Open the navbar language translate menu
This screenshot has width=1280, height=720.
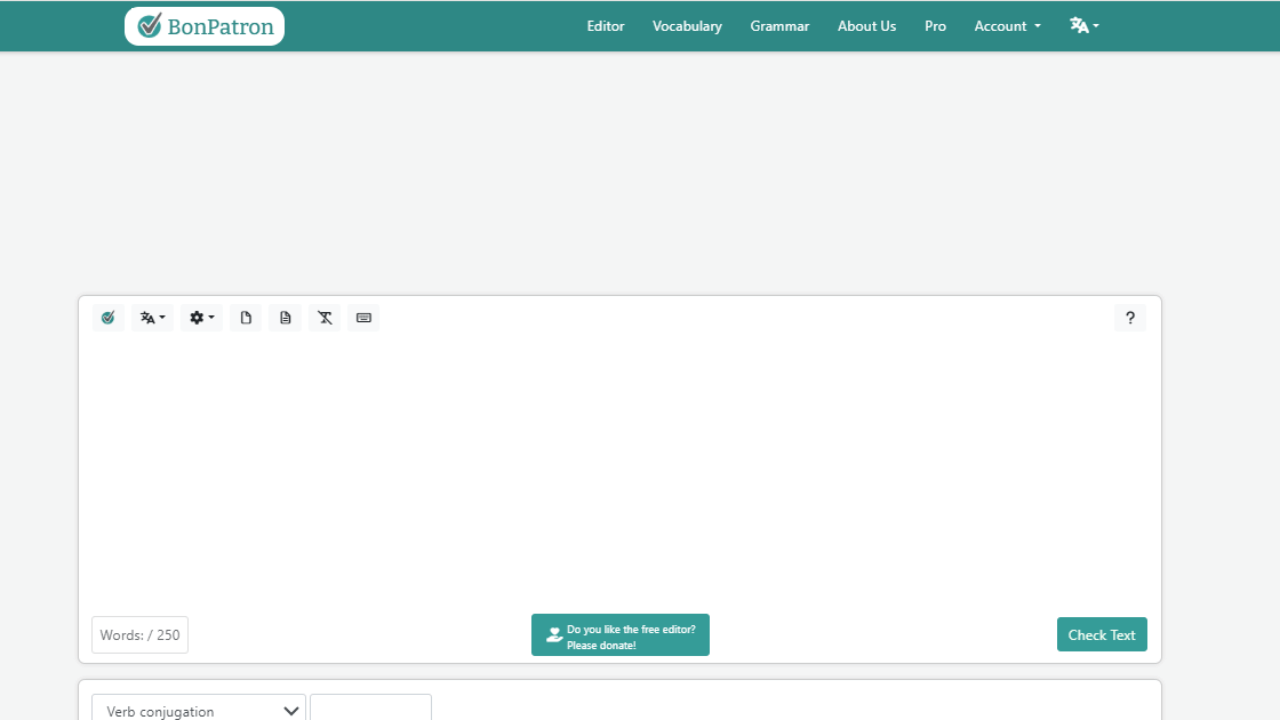tap(1084, 26)
